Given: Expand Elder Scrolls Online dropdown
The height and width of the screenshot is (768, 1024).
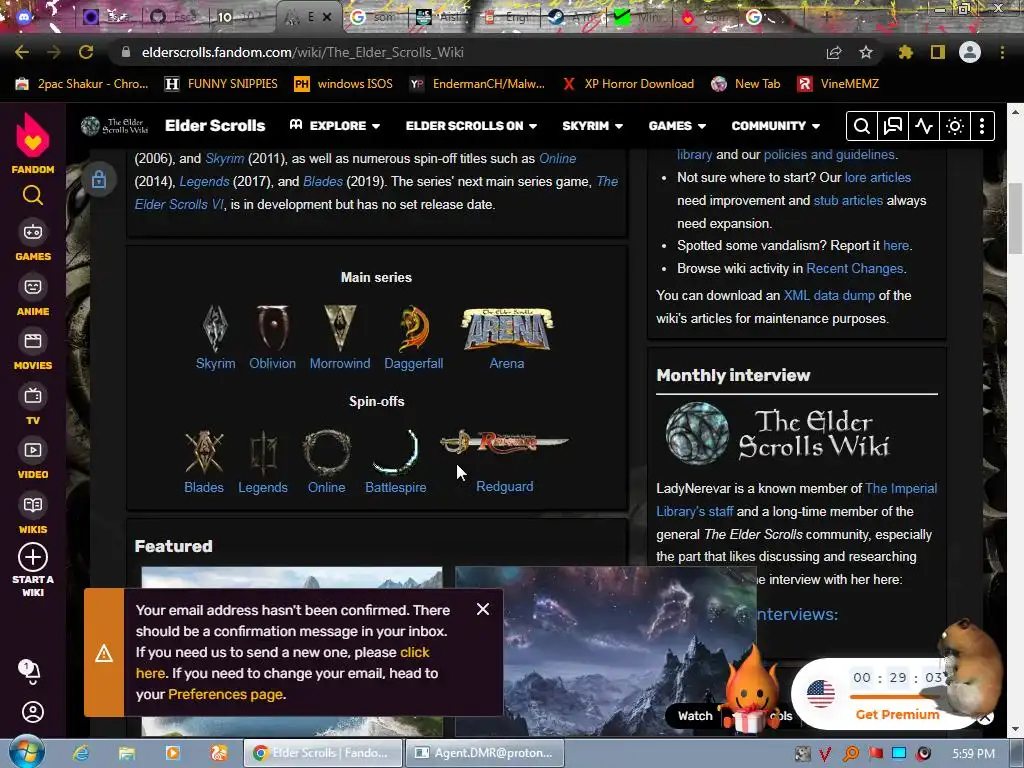Looking at the screenshot, I should (x=471, y=126).
